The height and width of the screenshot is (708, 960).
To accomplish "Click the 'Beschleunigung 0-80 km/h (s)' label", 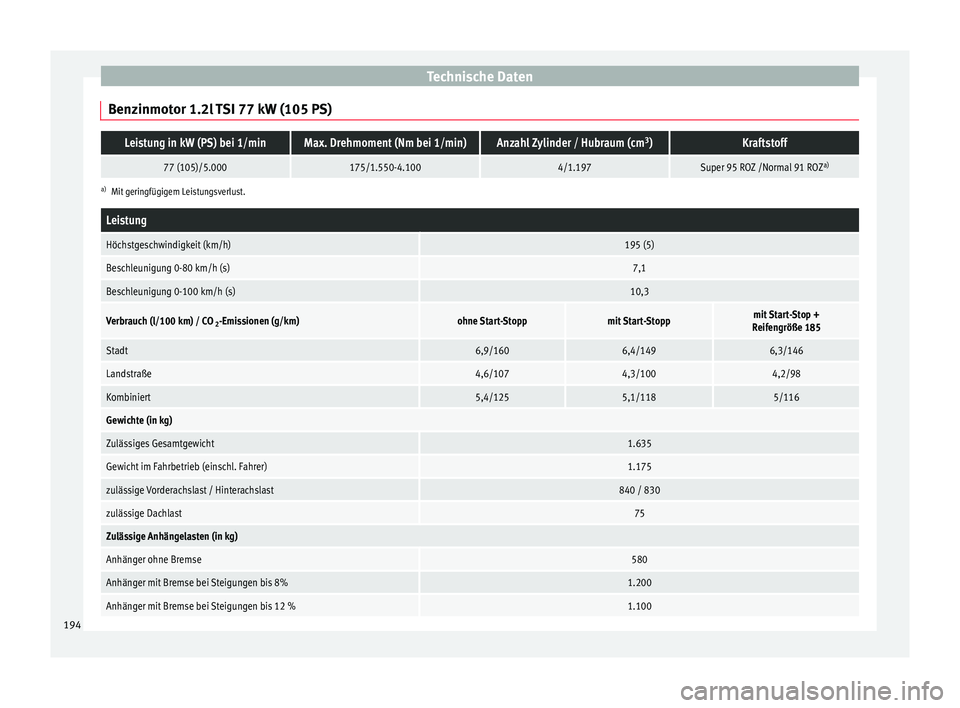I will click(168, 268).
